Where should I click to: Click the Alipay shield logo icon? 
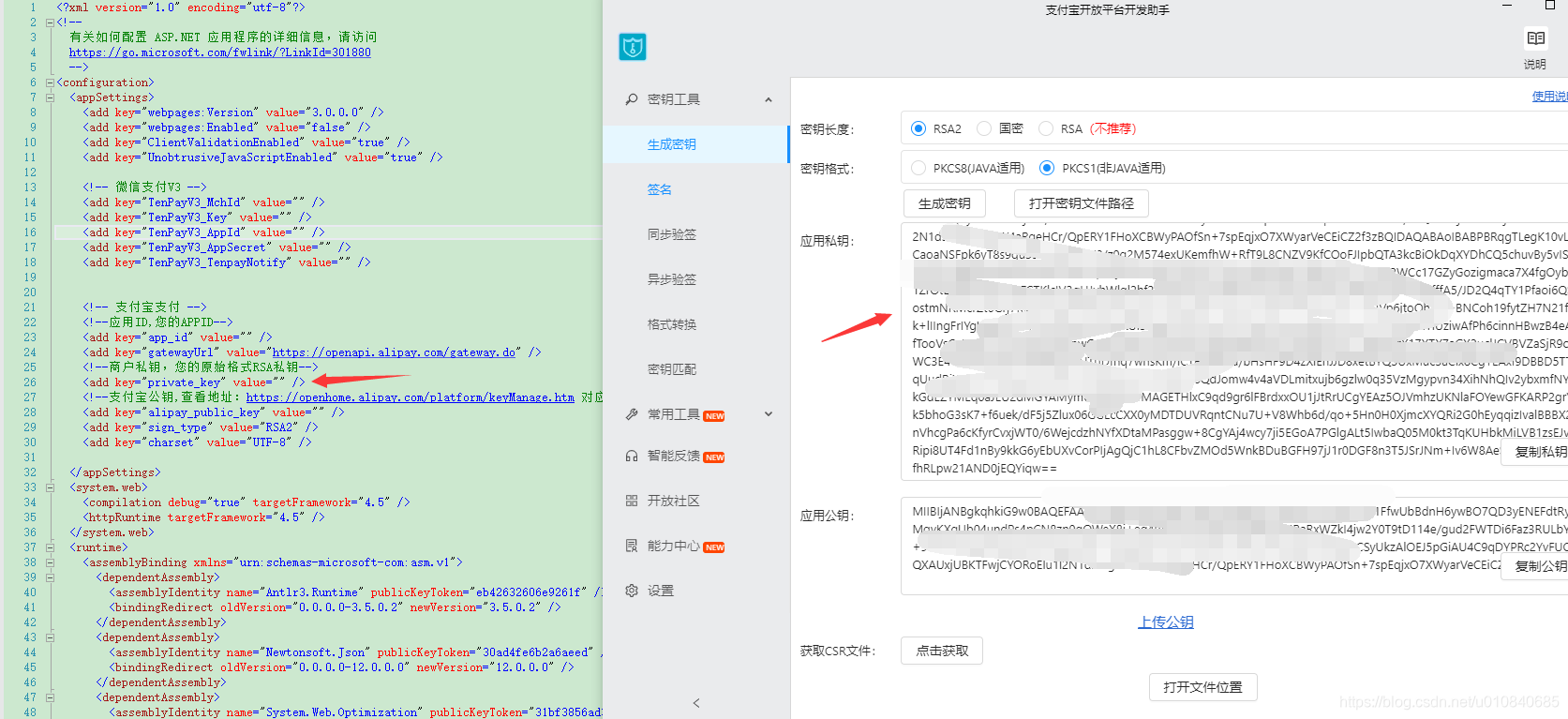[633, 47]
